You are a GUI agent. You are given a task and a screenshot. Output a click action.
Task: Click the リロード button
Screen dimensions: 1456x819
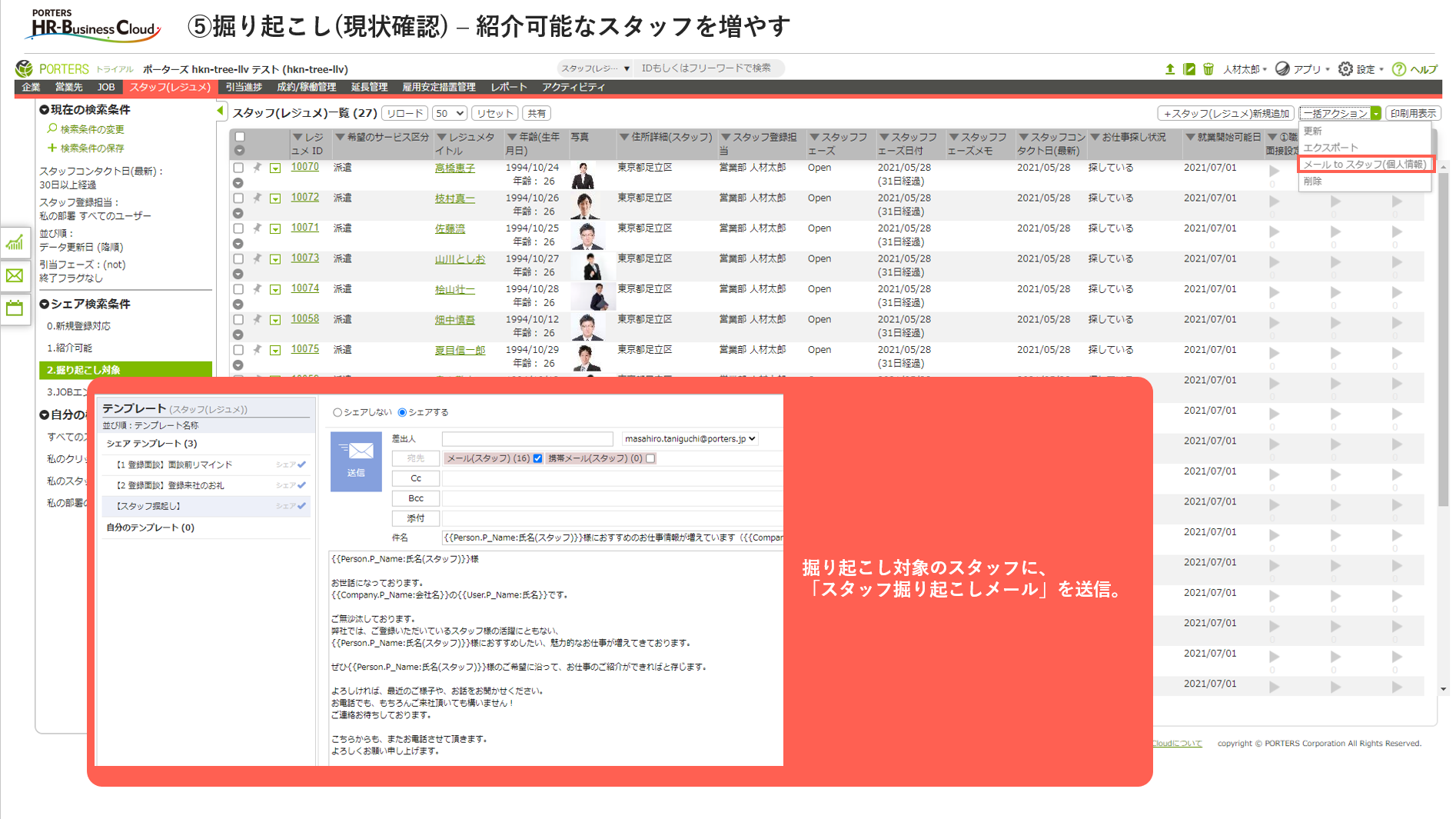[404, 113]
